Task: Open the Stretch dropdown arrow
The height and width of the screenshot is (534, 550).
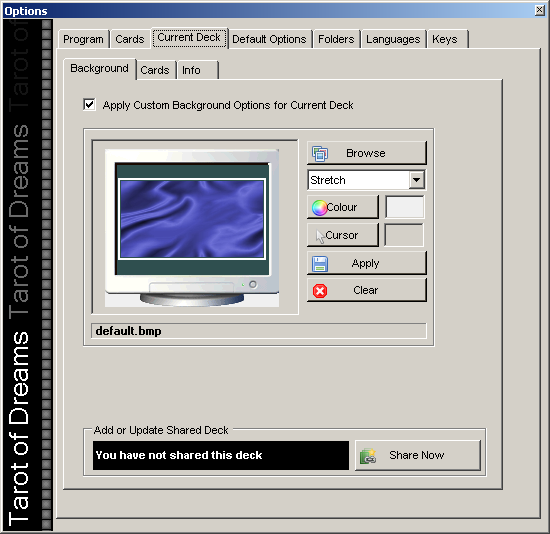Action: pyautogui.click(x=416, y=180)
